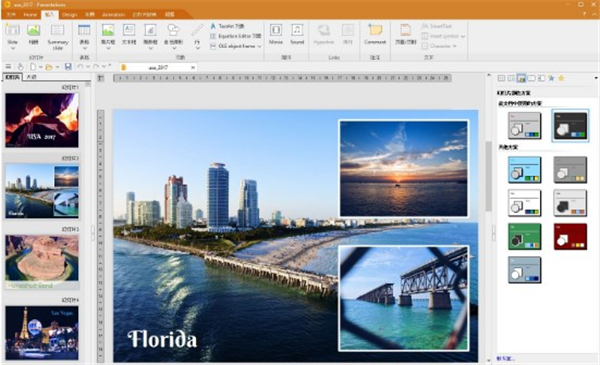Insert a Movie via ribbon icon
Viewport: 600px width, 365px height.
click(276, 34)
